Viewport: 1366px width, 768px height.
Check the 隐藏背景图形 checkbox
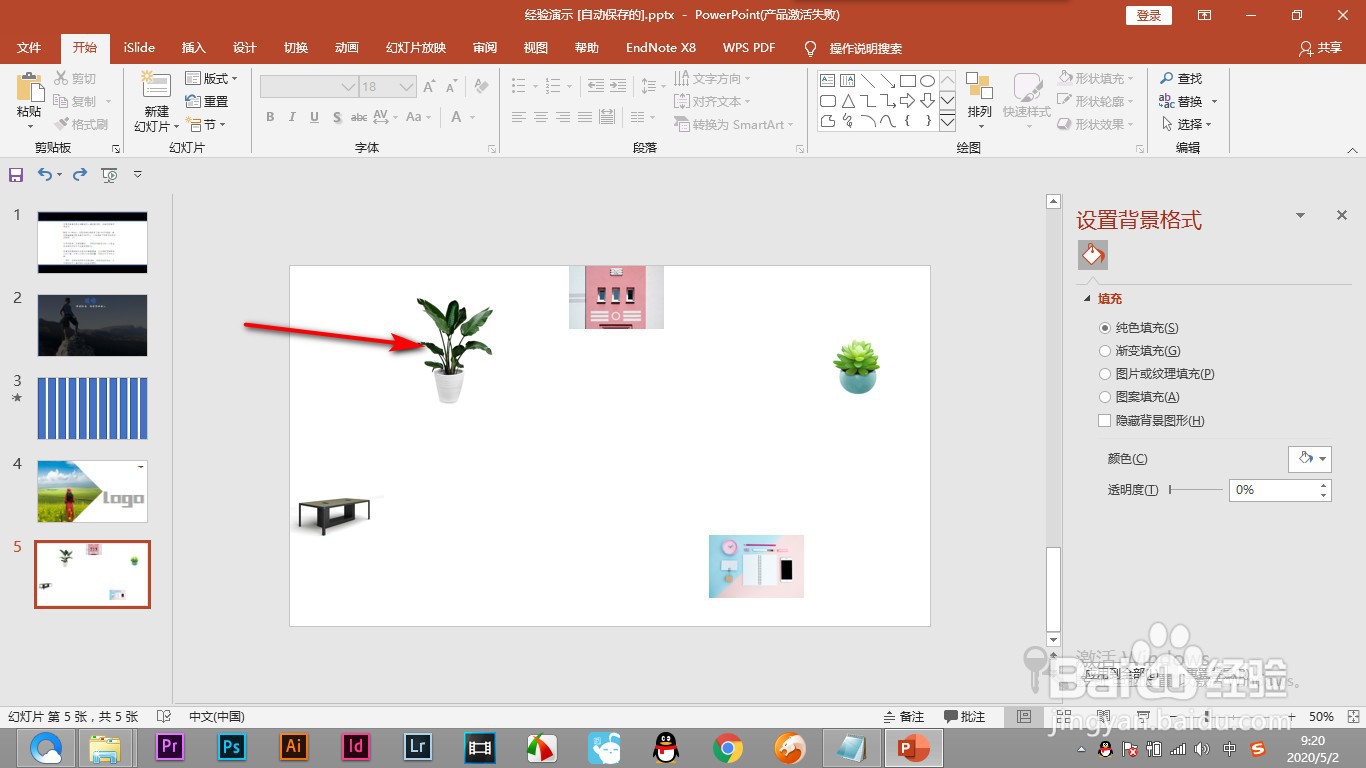(x=1104, y=421)
